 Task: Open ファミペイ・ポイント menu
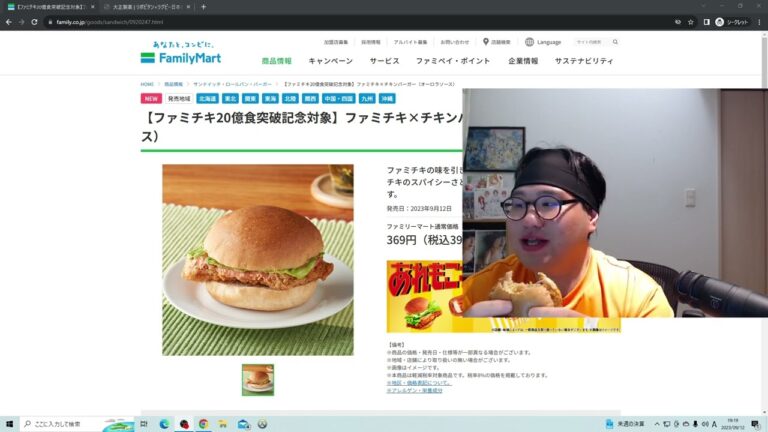click(453, 61)
